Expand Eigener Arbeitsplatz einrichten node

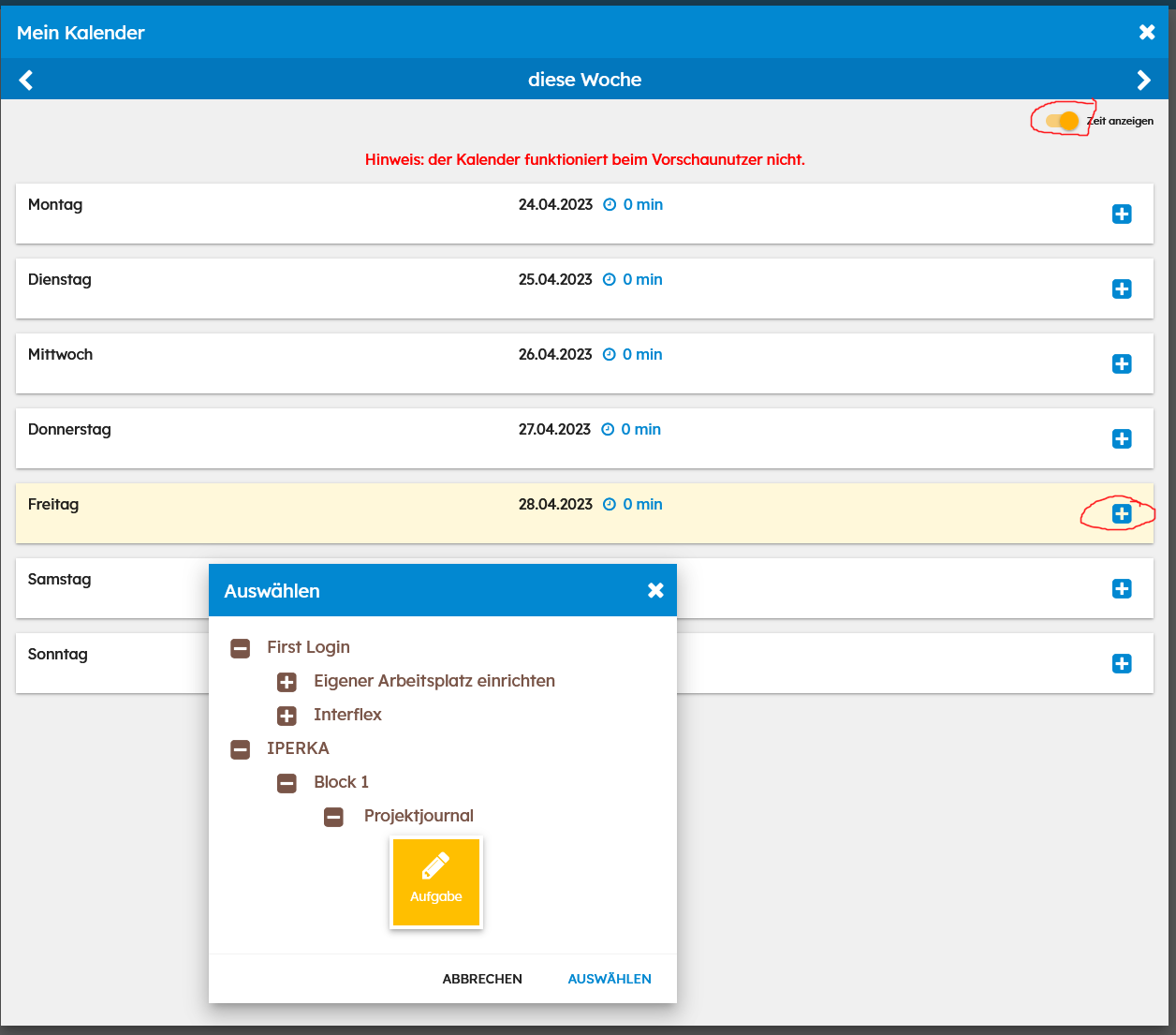coord(287,682)
